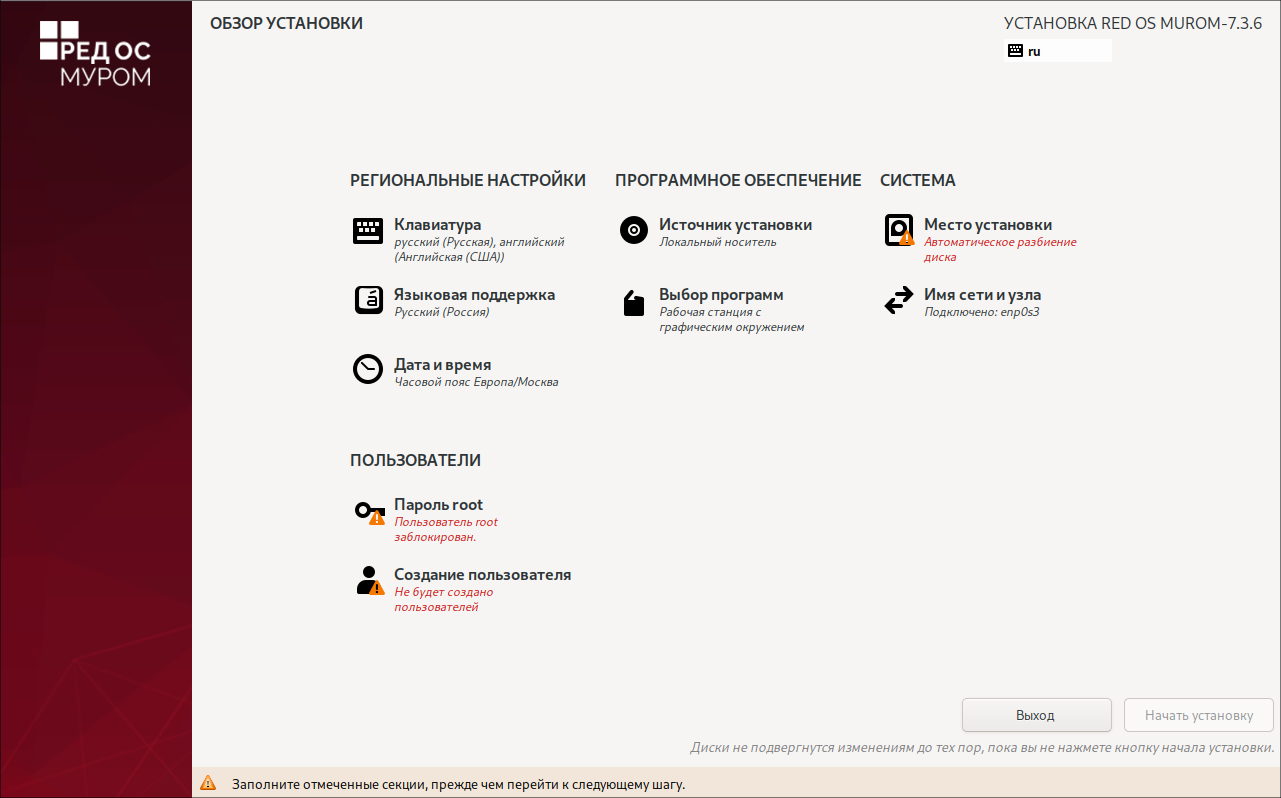Click the disc icon for Источник установки
This screenshot has width=1281, height=798.
point(633,230)
